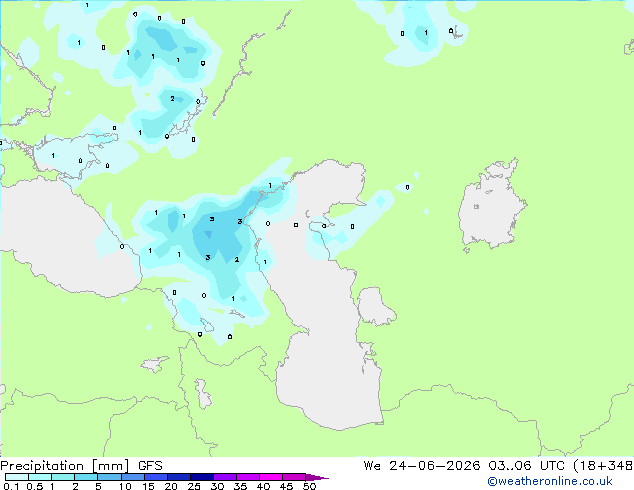Click the 25–30 mm navy legend swatch

point(201,477)
